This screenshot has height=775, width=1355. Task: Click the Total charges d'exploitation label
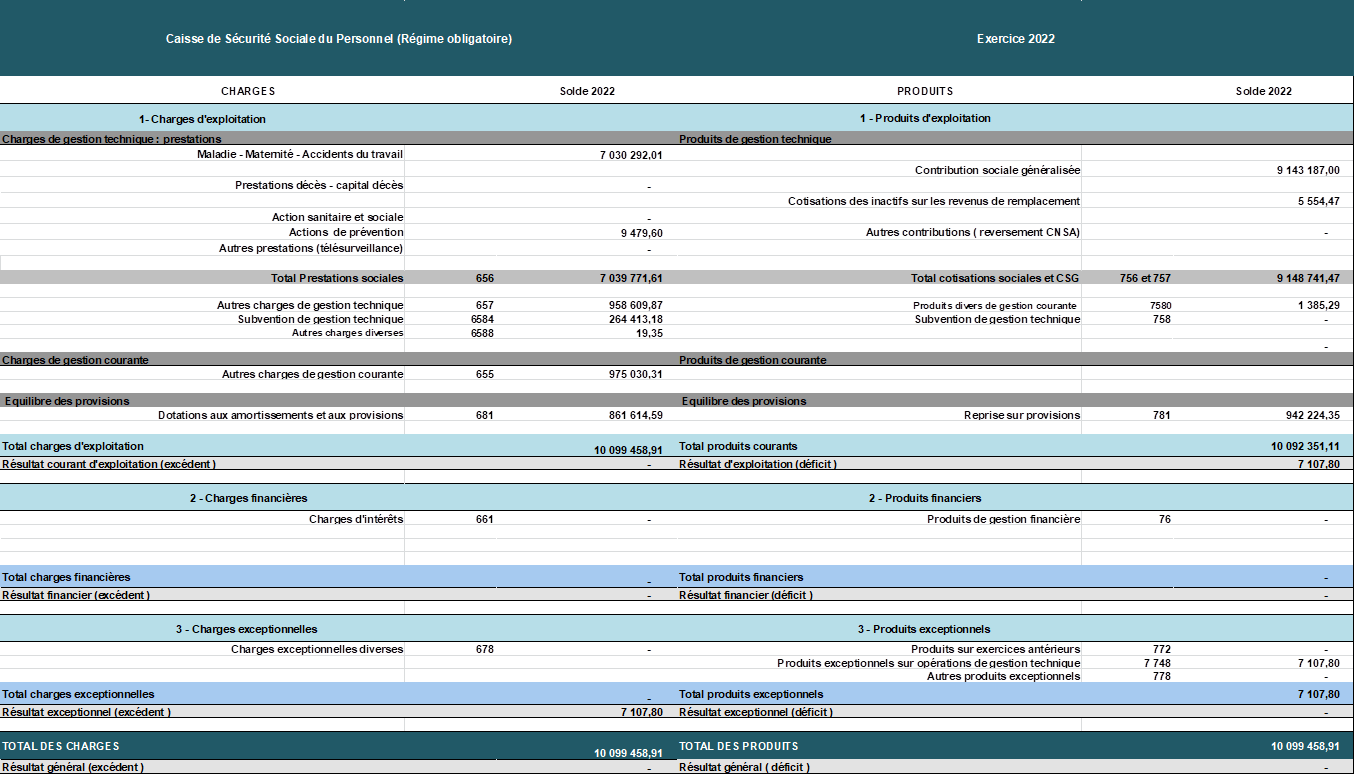tap(73, 446)
